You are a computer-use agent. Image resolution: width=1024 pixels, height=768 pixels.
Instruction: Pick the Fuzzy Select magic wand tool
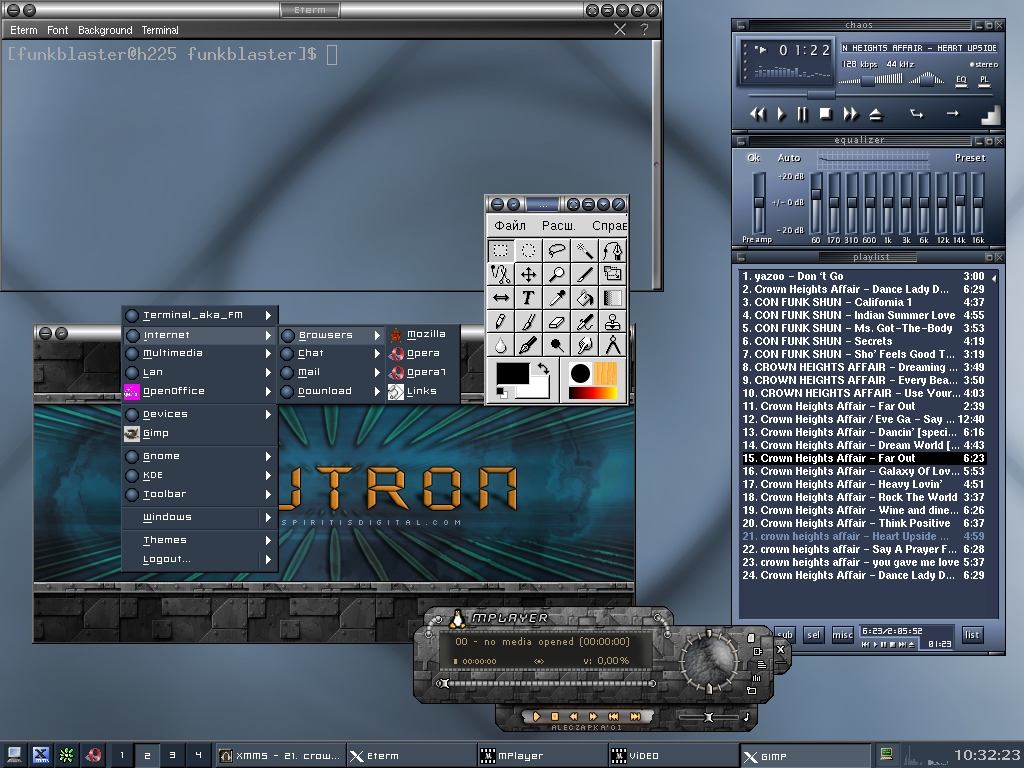coord(584,251)
